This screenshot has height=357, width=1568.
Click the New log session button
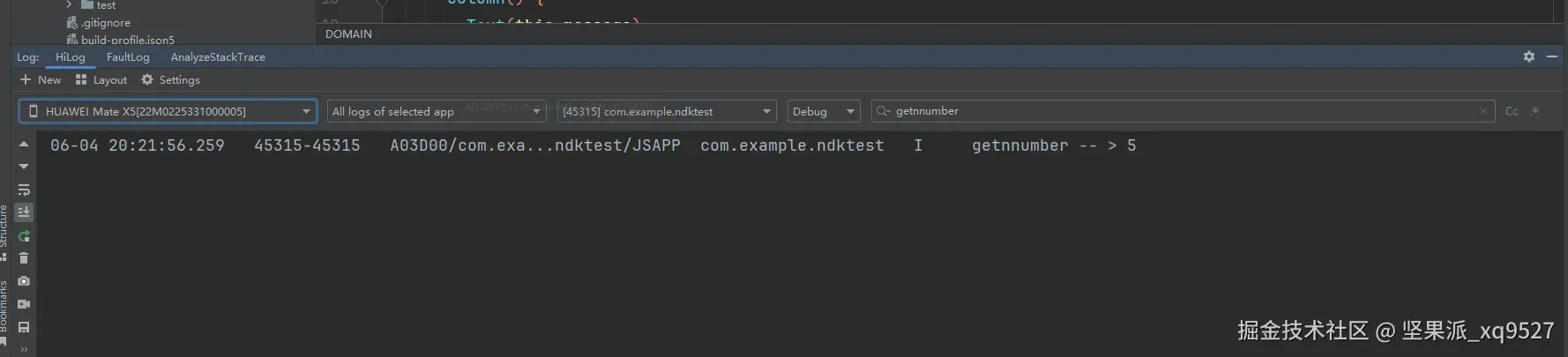point(41,80)
